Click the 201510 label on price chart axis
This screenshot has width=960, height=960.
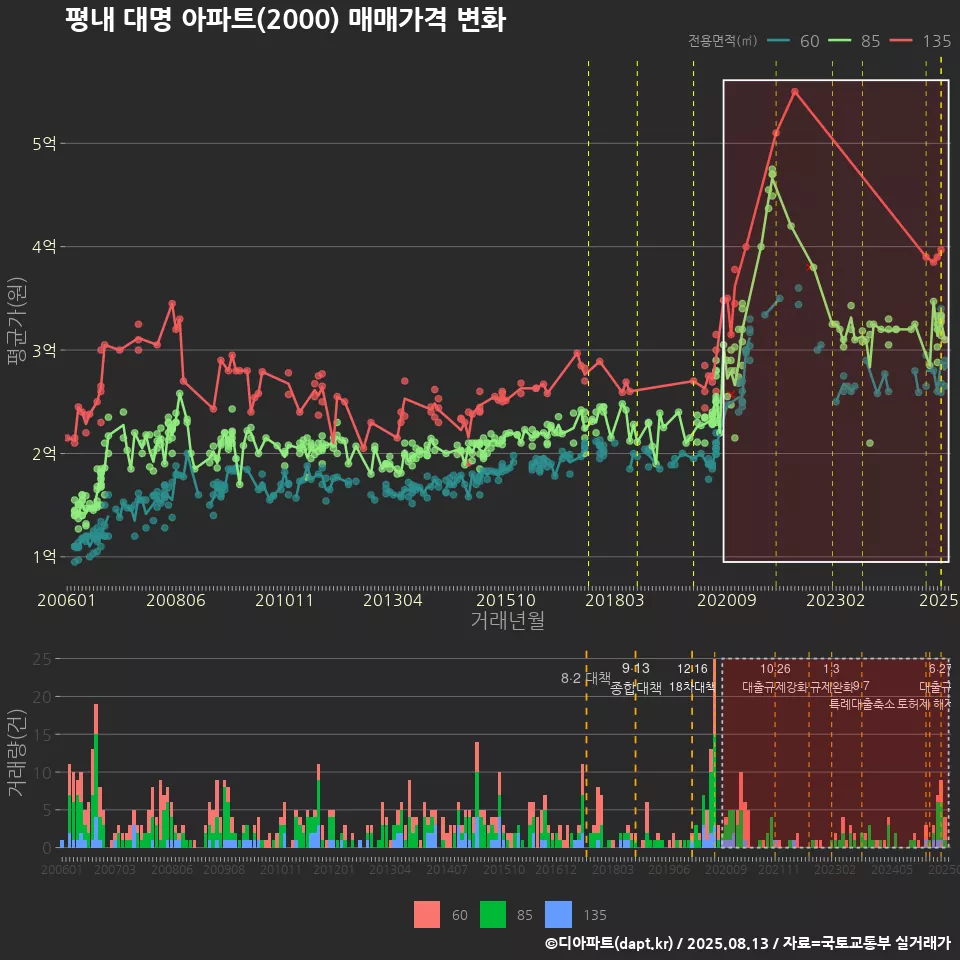506,600
